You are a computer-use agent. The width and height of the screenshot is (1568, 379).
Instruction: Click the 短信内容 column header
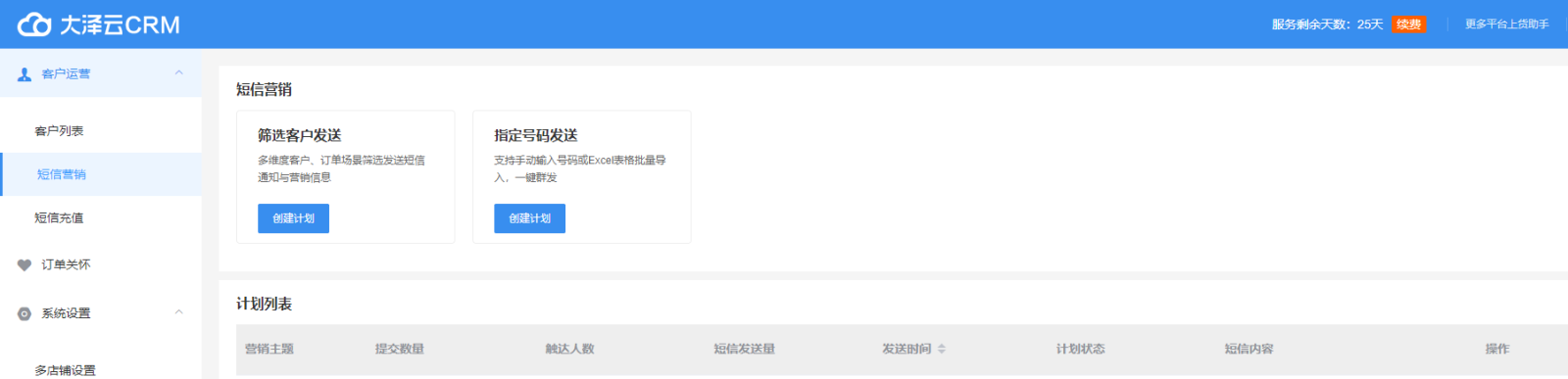click(x=1249, y=349)
